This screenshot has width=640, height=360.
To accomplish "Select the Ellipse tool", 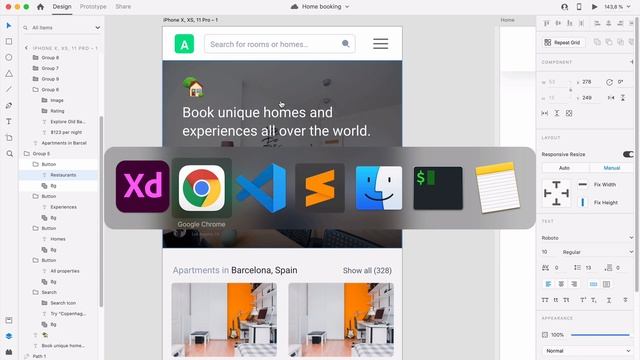I will click(x=9, y=58).
